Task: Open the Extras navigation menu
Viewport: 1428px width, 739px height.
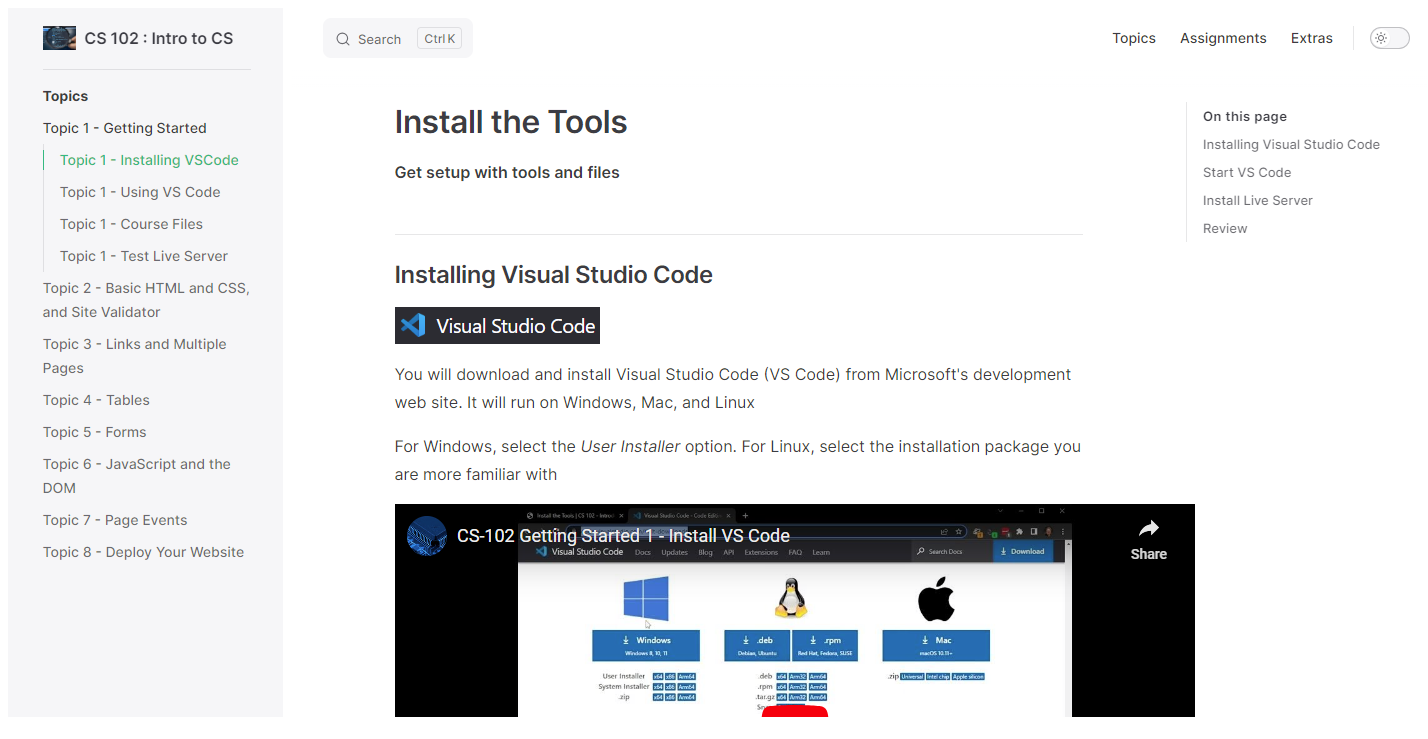Action: 1311,38
